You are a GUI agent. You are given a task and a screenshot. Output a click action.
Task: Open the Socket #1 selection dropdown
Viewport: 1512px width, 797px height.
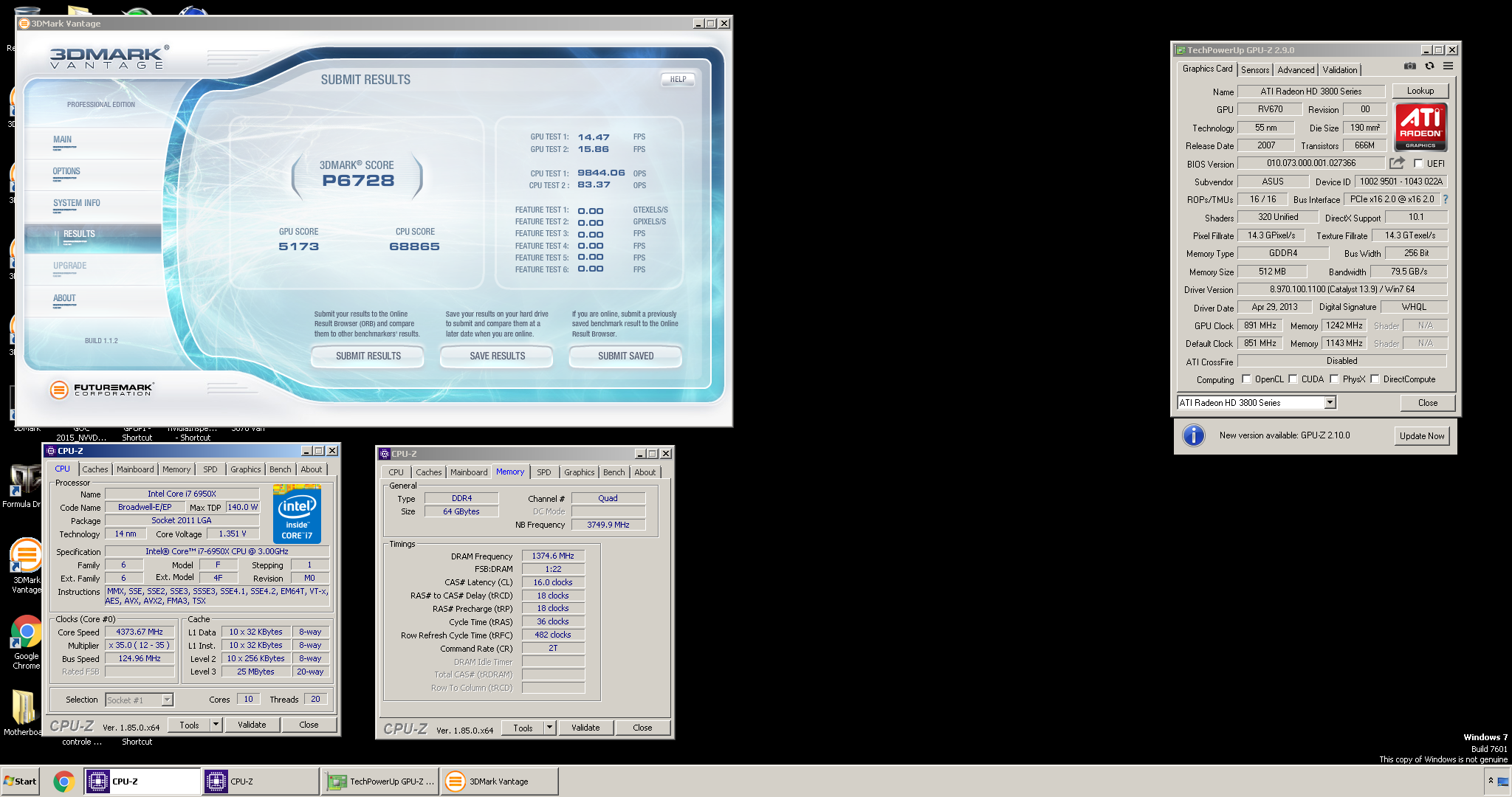click(x=167, y=700)
